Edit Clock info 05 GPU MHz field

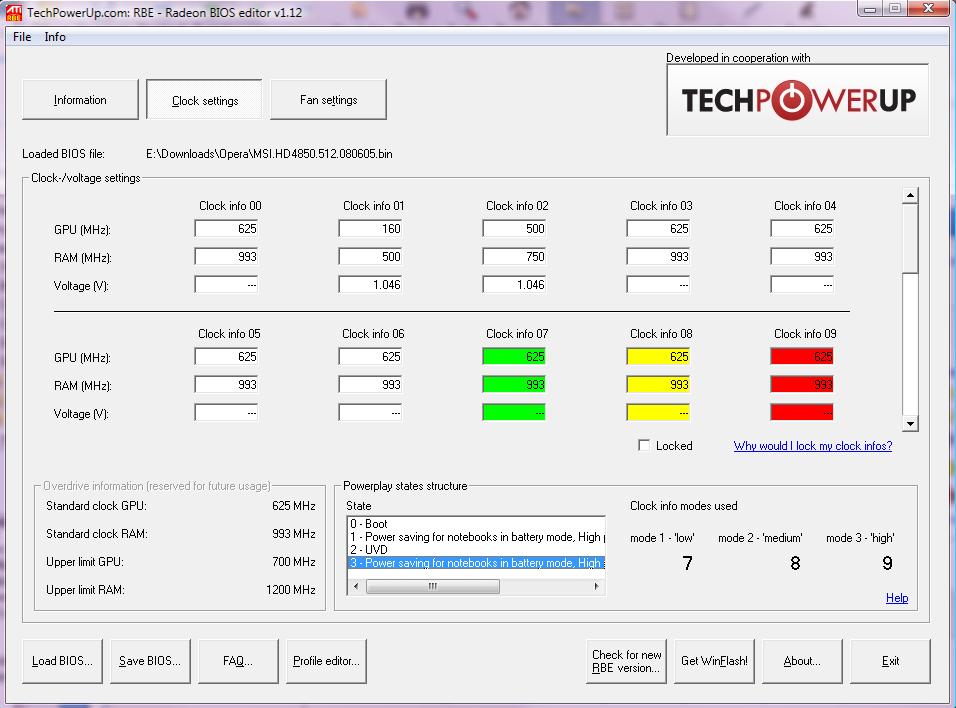click(x=226, y=357)
